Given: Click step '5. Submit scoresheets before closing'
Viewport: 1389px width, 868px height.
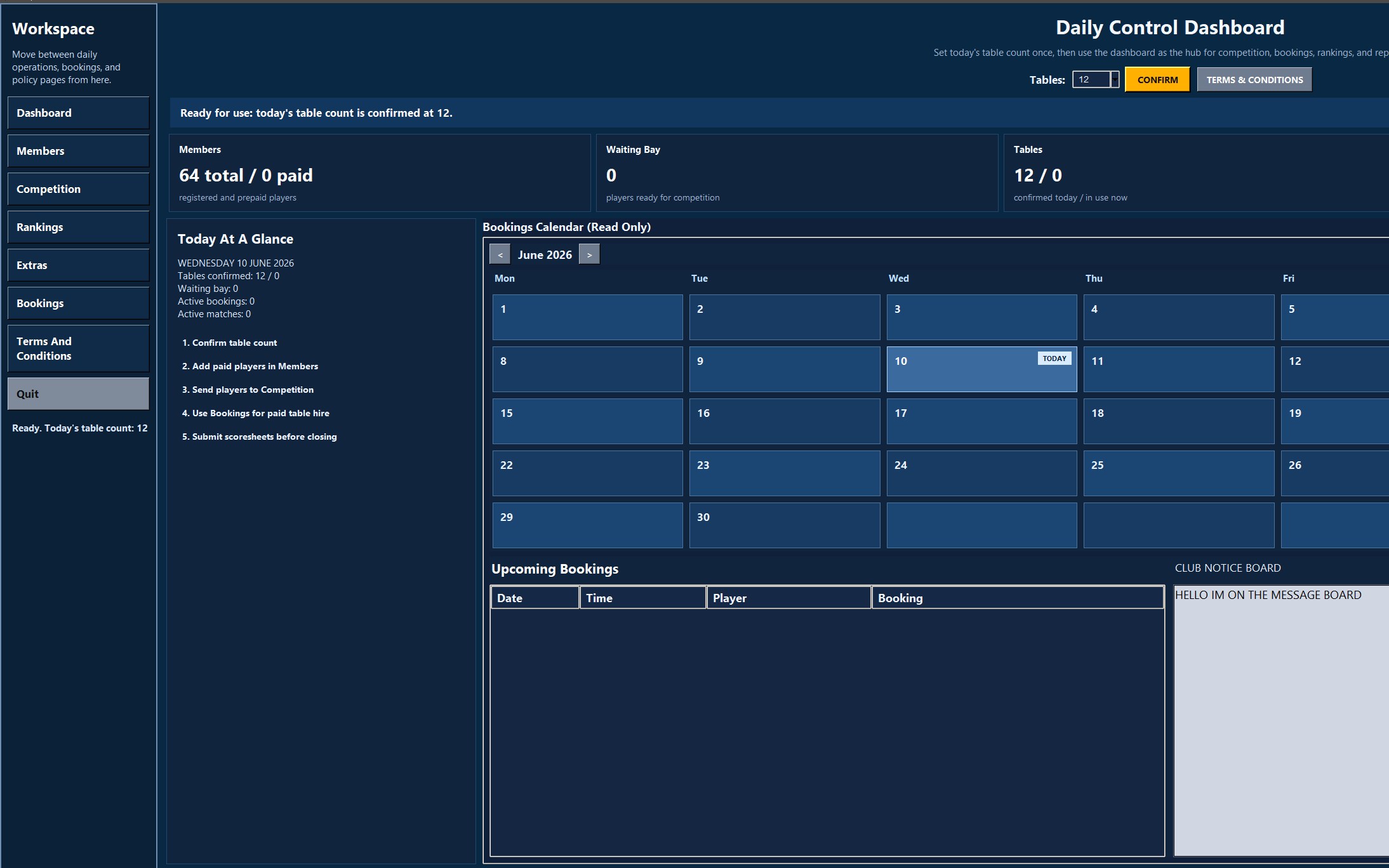Looking at the screenshot, I should tap(259, 437).
